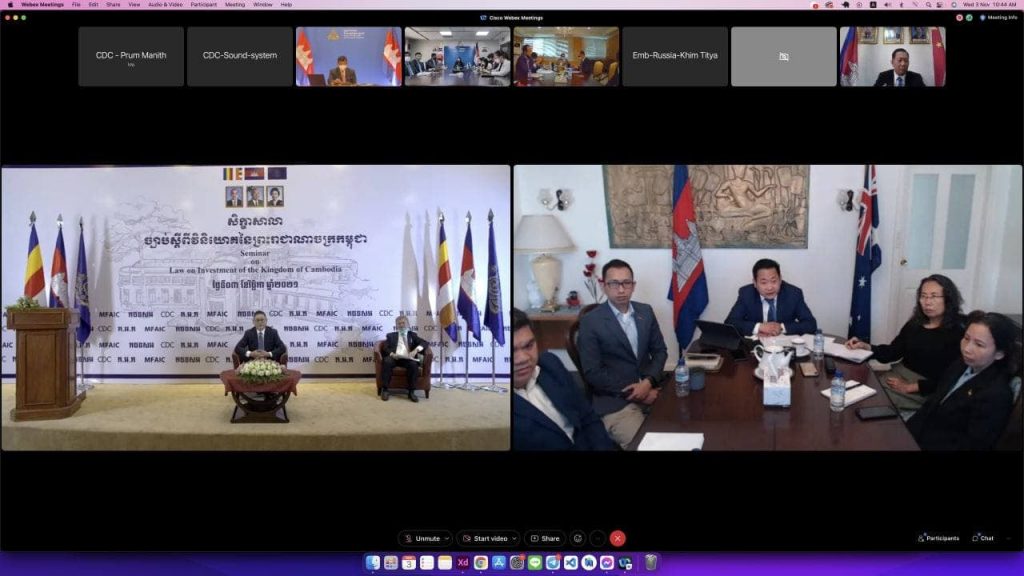Open Visual Studio Code in the dock
Screen dimensions: 1024x576
[571, 563]
